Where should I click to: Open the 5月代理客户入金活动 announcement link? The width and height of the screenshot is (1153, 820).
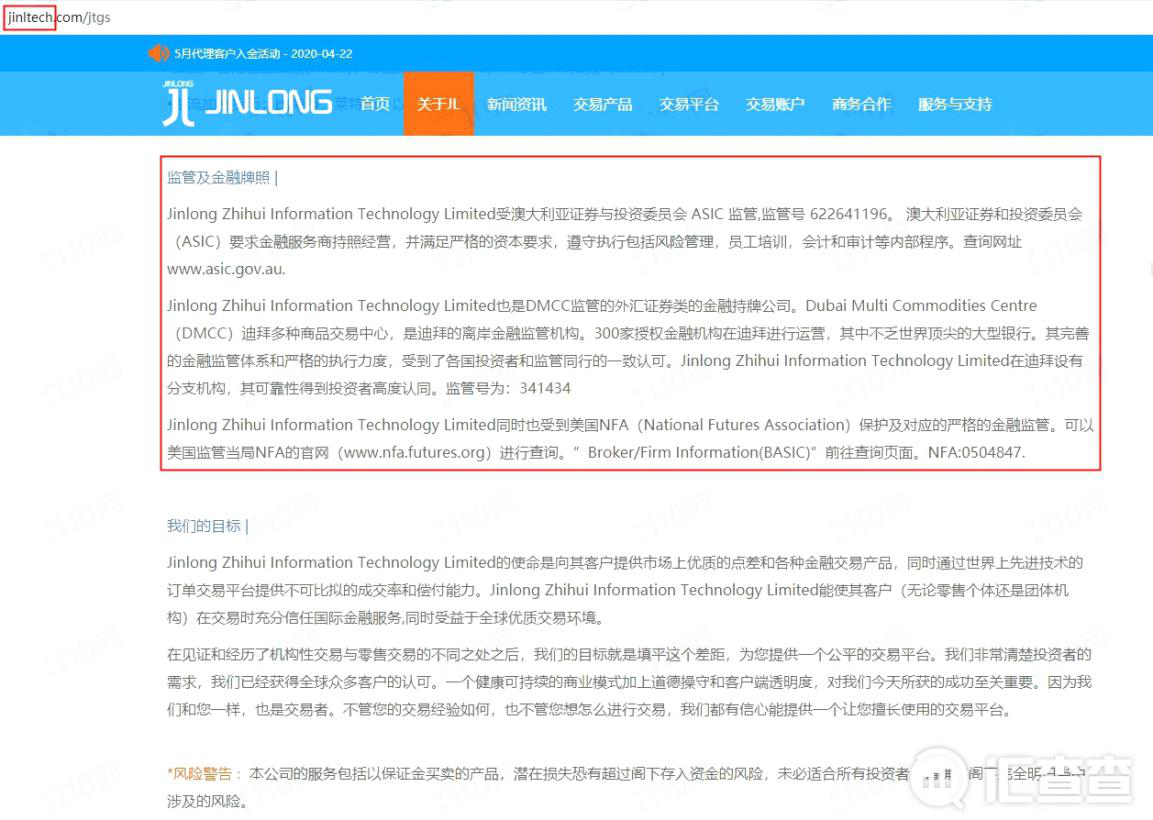pos(263,54)
